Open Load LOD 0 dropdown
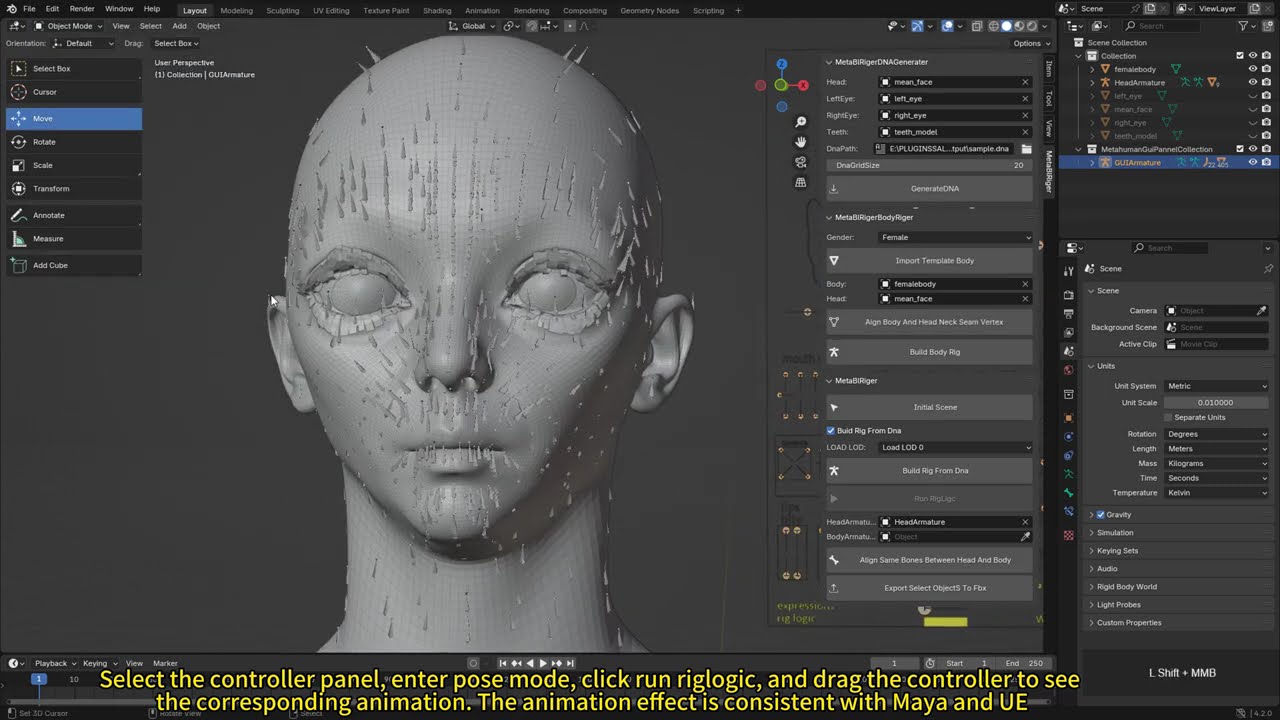 coord(955,447)
